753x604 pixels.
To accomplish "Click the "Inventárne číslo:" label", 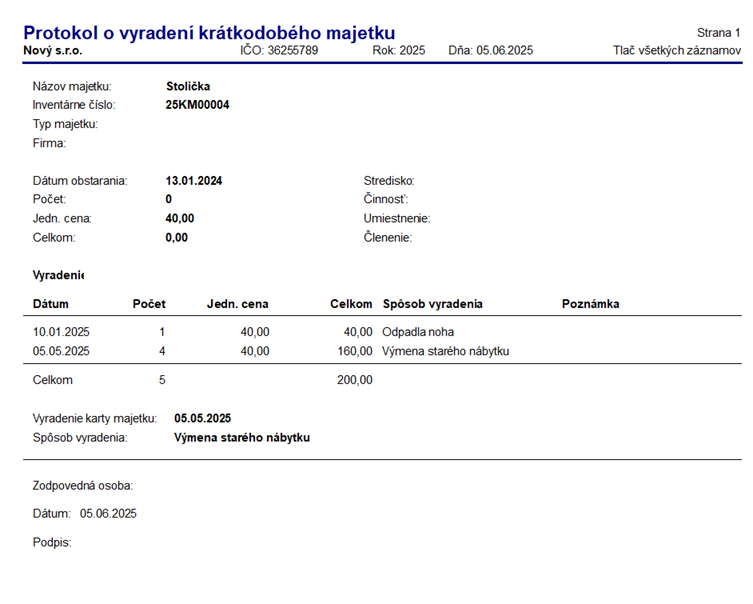I will coord(74,105).
